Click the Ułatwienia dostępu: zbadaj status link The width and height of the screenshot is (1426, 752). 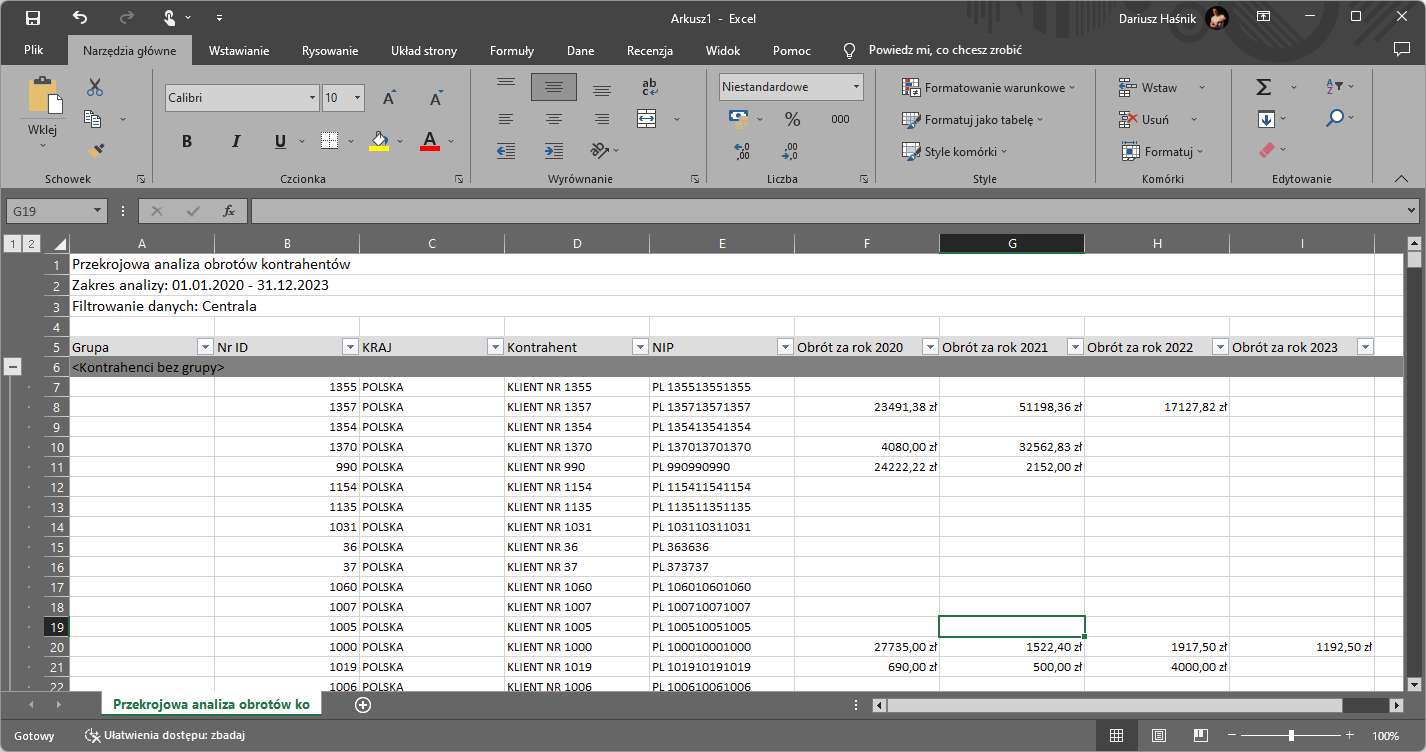(166, 736)
